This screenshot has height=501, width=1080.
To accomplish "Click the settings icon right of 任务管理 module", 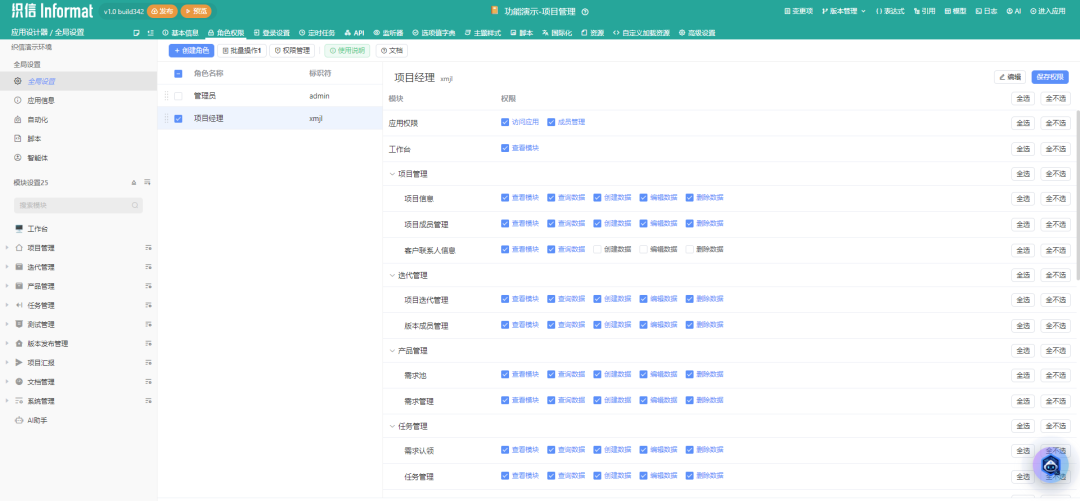I will pyautogui.click(x=147, y=305).
